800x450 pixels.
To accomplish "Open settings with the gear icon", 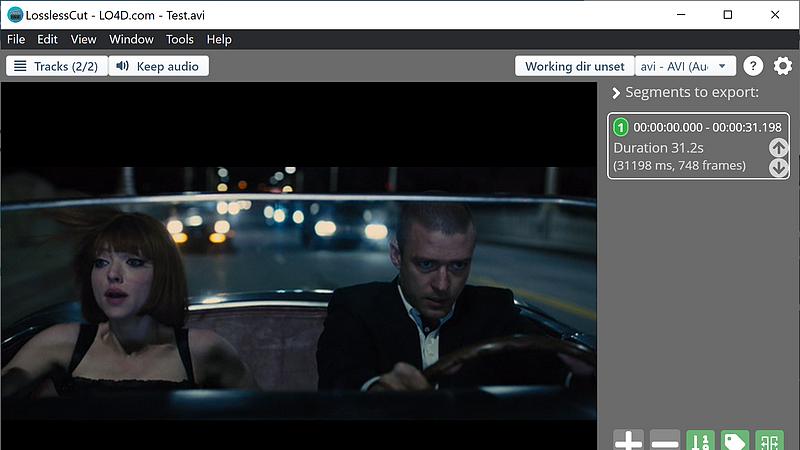I will click(783, 66).
